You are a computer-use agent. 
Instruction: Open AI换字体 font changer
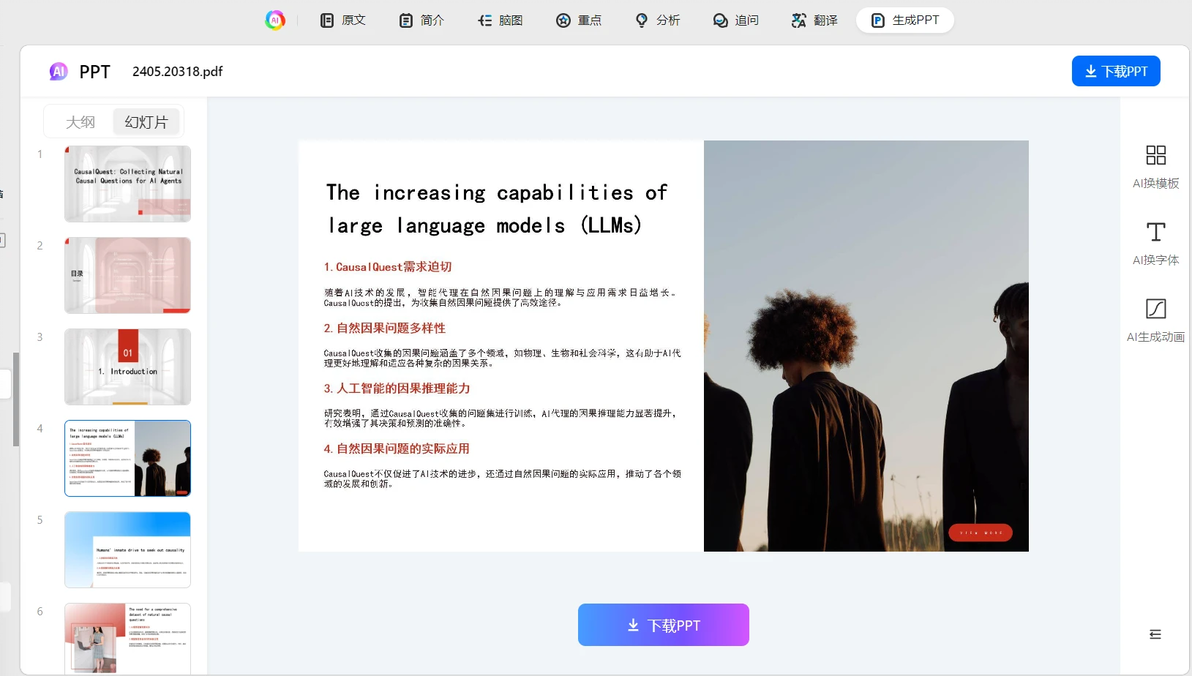tap(1156, 243)
